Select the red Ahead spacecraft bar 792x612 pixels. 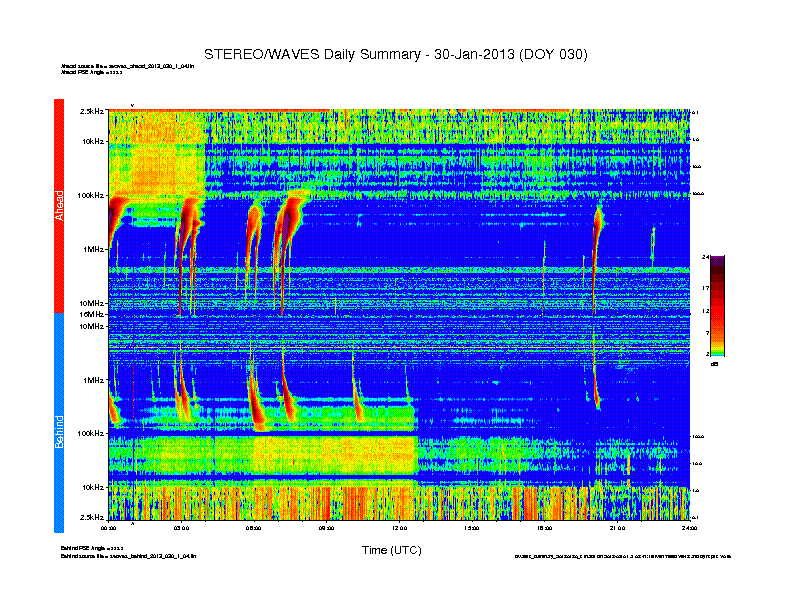tap(59, 206)
